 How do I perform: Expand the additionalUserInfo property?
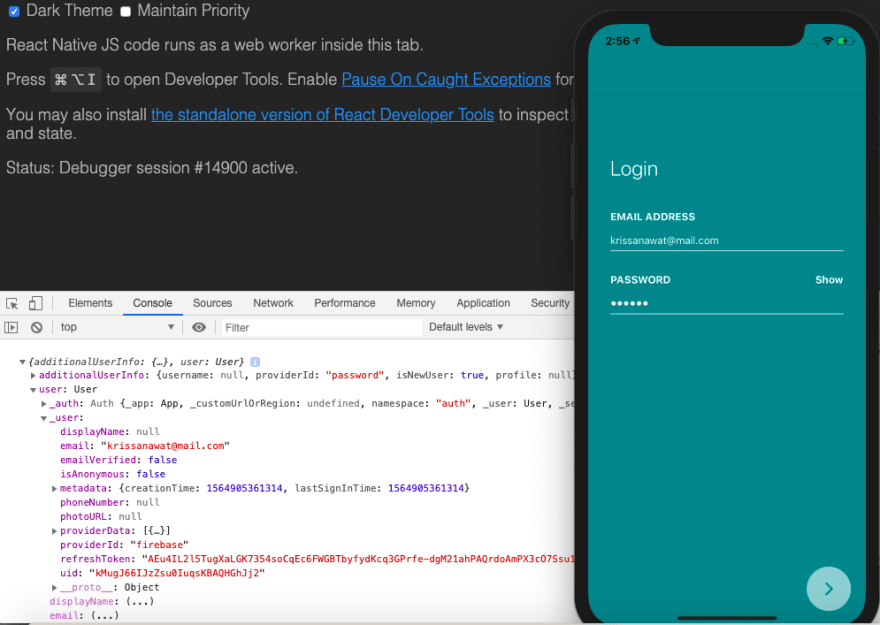click(x=33, y=375)
